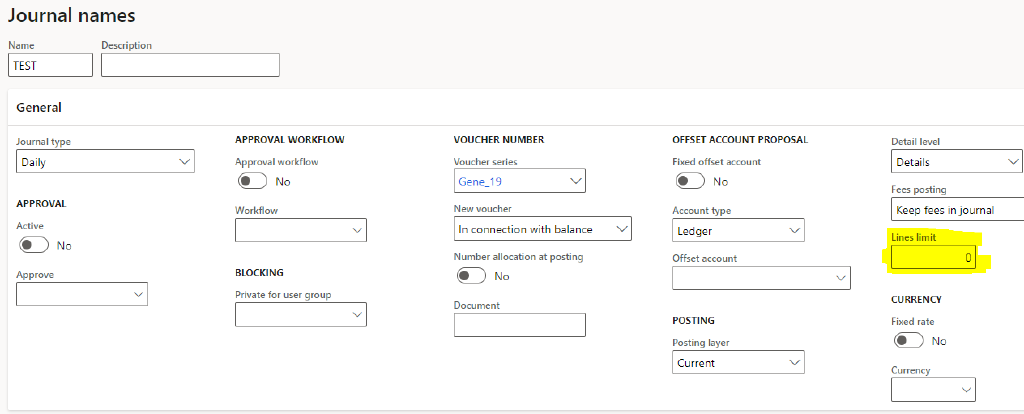Open the Detail level dropdown
The width and height of the screenshot is (1024, 414).
957,161
